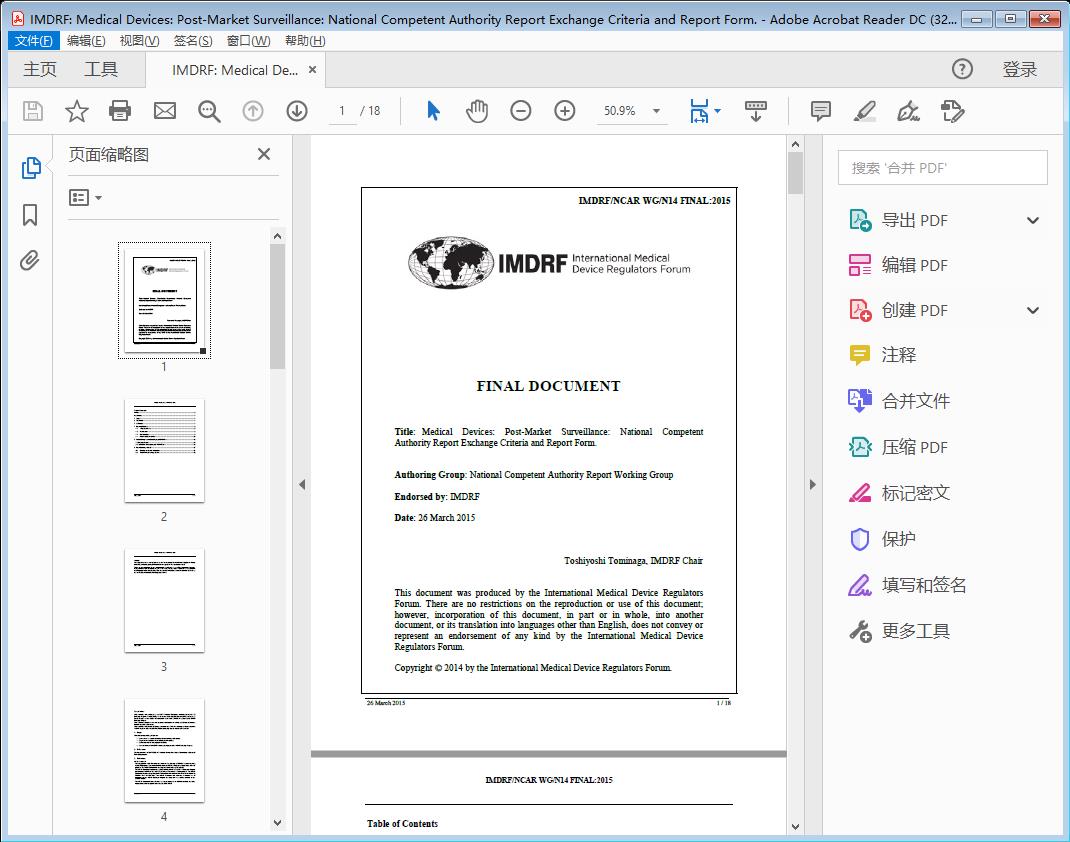Screen dimensions: 1070x842
Task: Select the hand pan tool
Action: [x=477, y=111]
